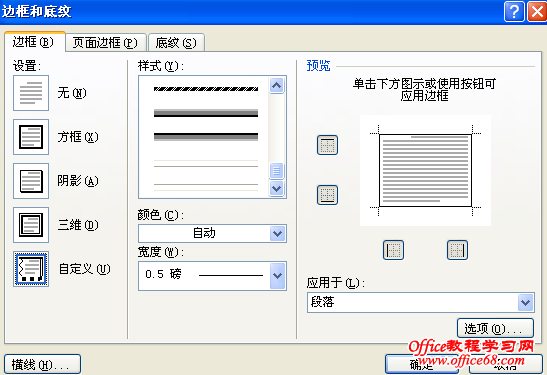Click the 无 (N) label text

(x=72, y=93)
